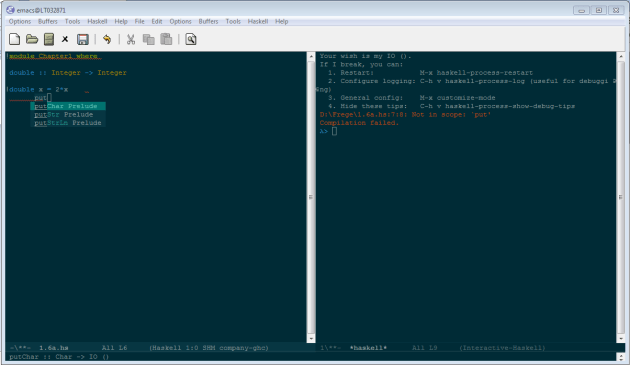Click the *haskell* buffer name in the mode line
Screen dimensions: 630x365
click(x=368, y=348)
